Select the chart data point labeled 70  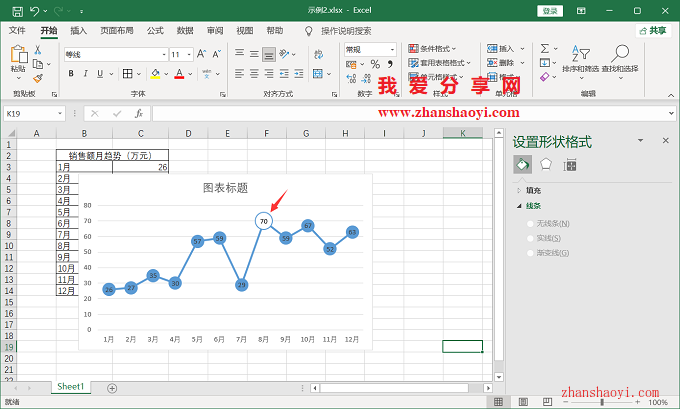pos(264,221)
